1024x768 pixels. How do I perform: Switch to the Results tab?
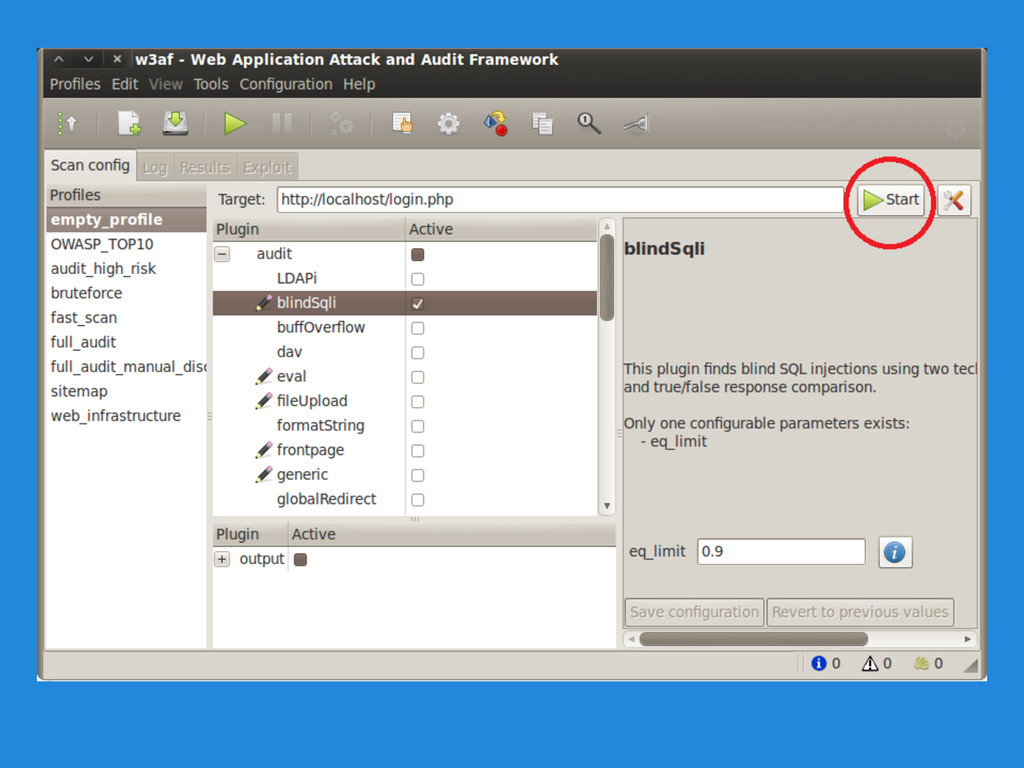[x=205, y=167]
